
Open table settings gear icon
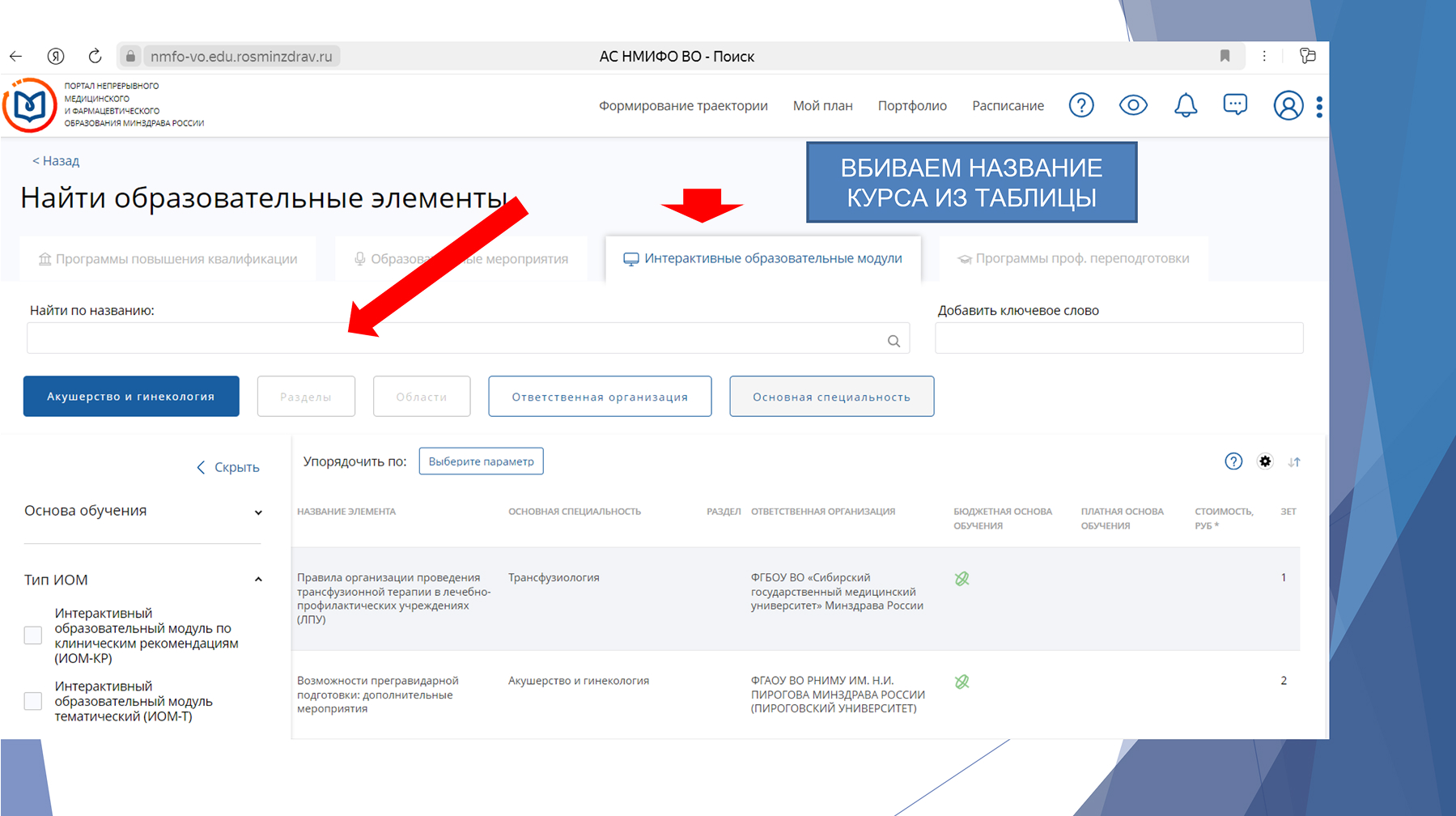[1265, 461]
